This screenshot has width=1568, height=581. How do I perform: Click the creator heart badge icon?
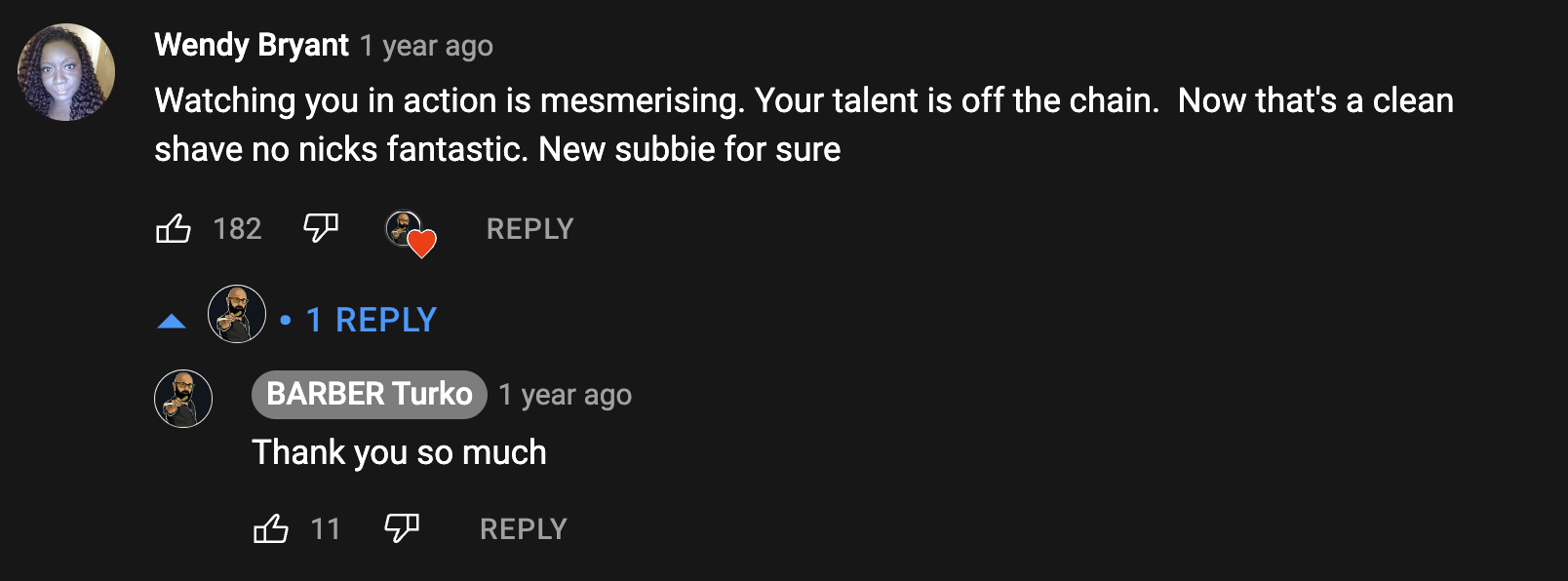coord(411,234)
